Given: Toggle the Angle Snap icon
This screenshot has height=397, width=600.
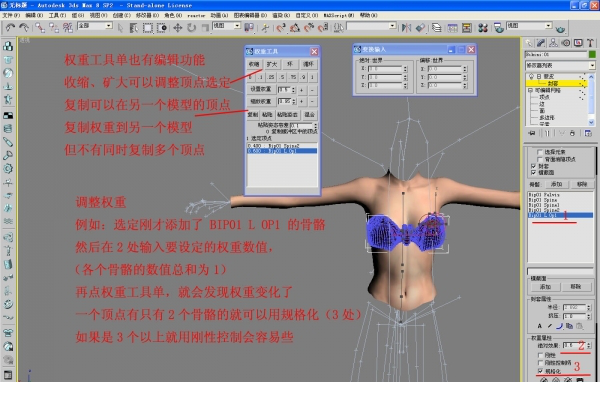Looking at the screenshot, I should coord(295,28).
